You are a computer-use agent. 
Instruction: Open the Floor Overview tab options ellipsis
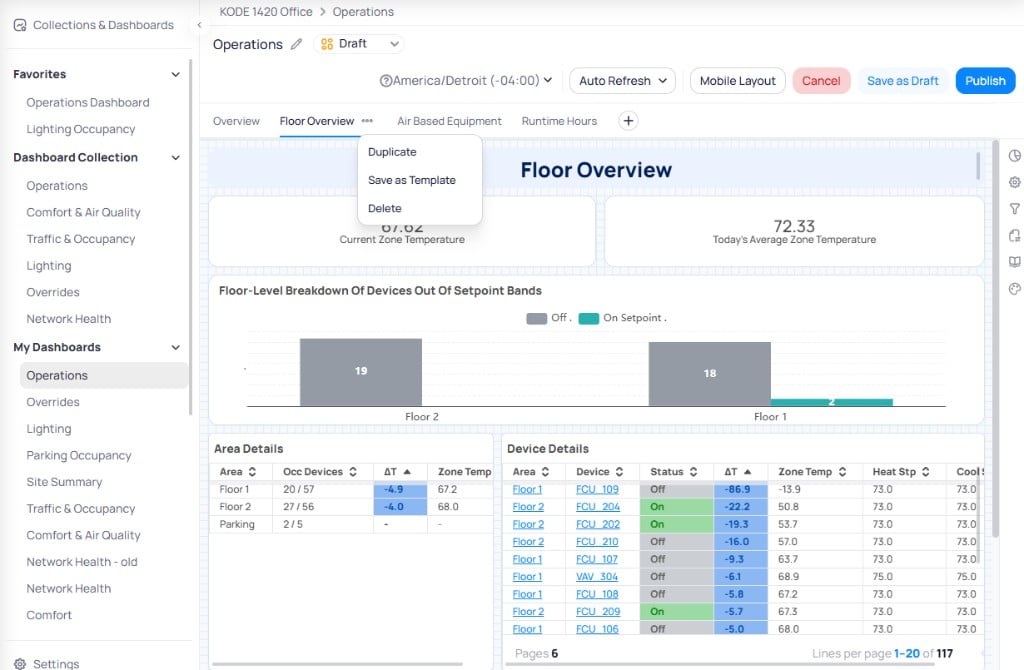click(x=367, y=121)
